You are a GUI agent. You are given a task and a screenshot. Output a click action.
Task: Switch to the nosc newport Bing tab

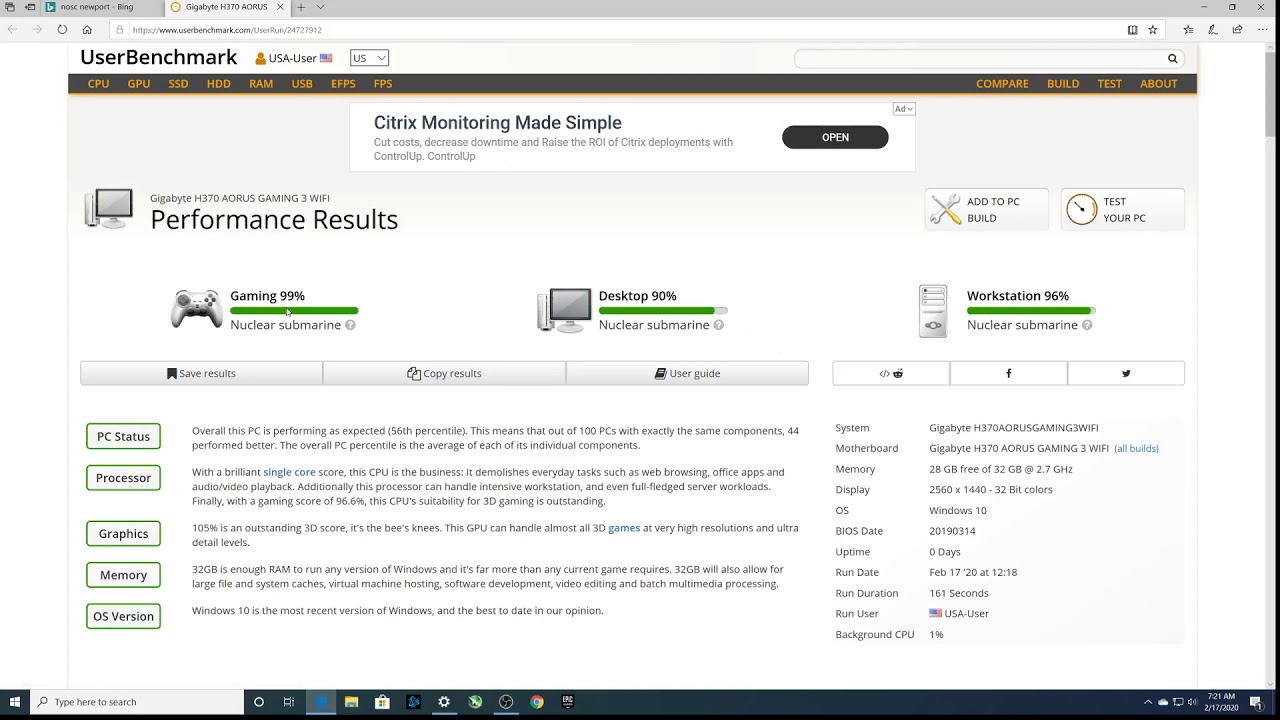pyautogui.click(x=100, y=7)
